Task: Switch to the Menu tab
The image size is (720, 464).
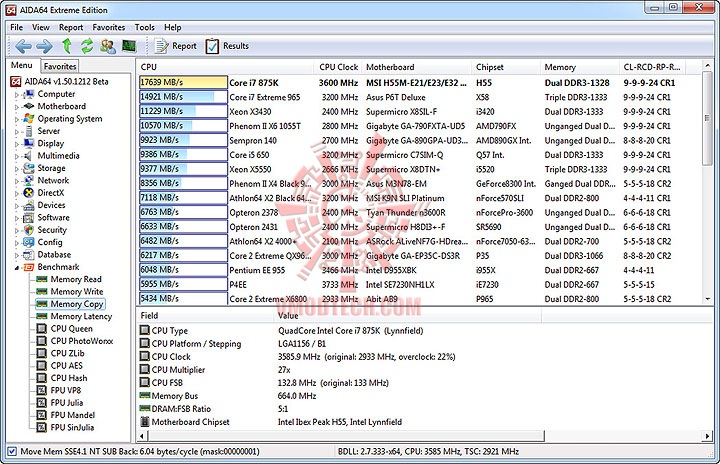Action: (x=22, y=65)
